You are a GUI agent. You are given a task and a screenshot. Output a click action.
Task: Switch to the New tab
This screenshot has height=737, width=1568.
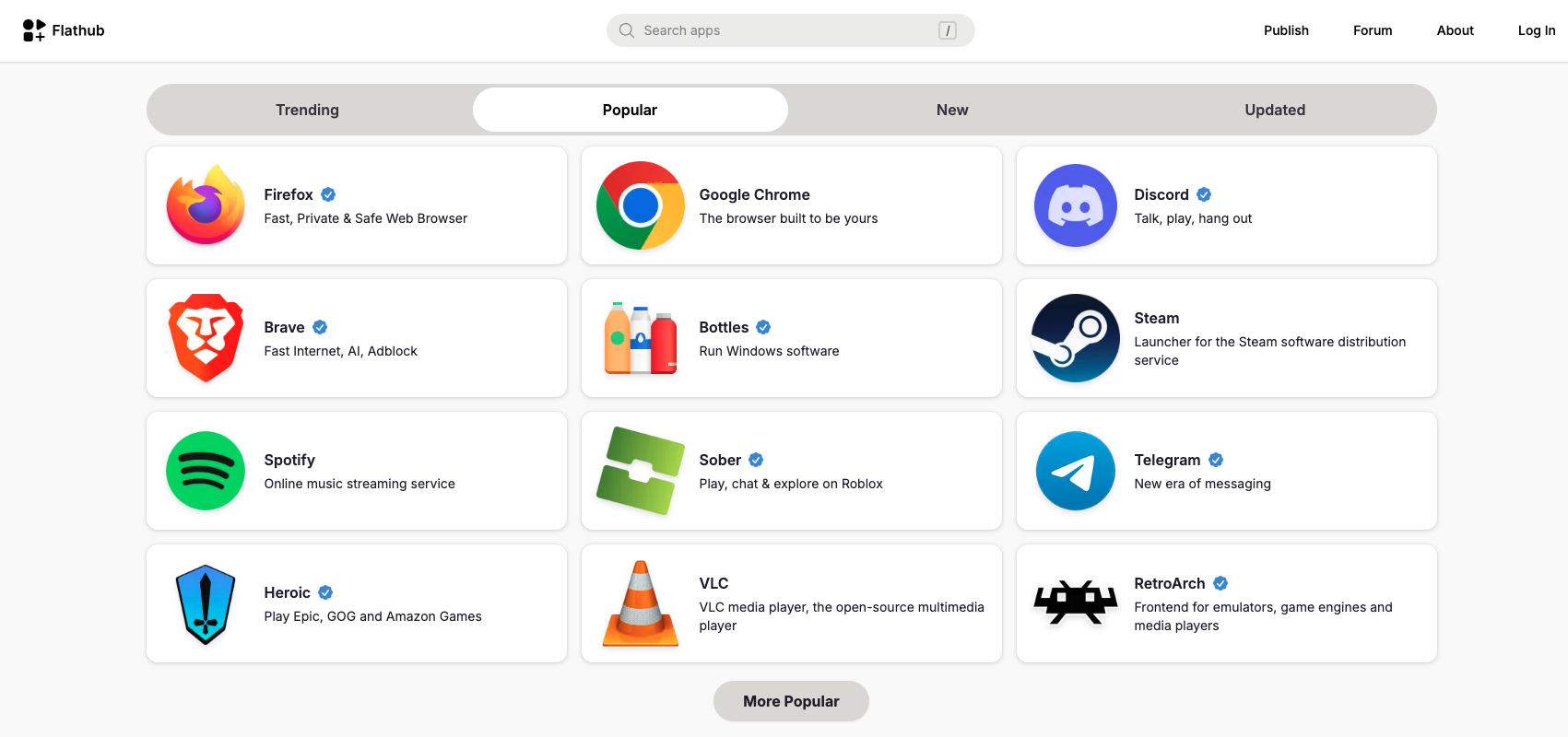[952, 110]
